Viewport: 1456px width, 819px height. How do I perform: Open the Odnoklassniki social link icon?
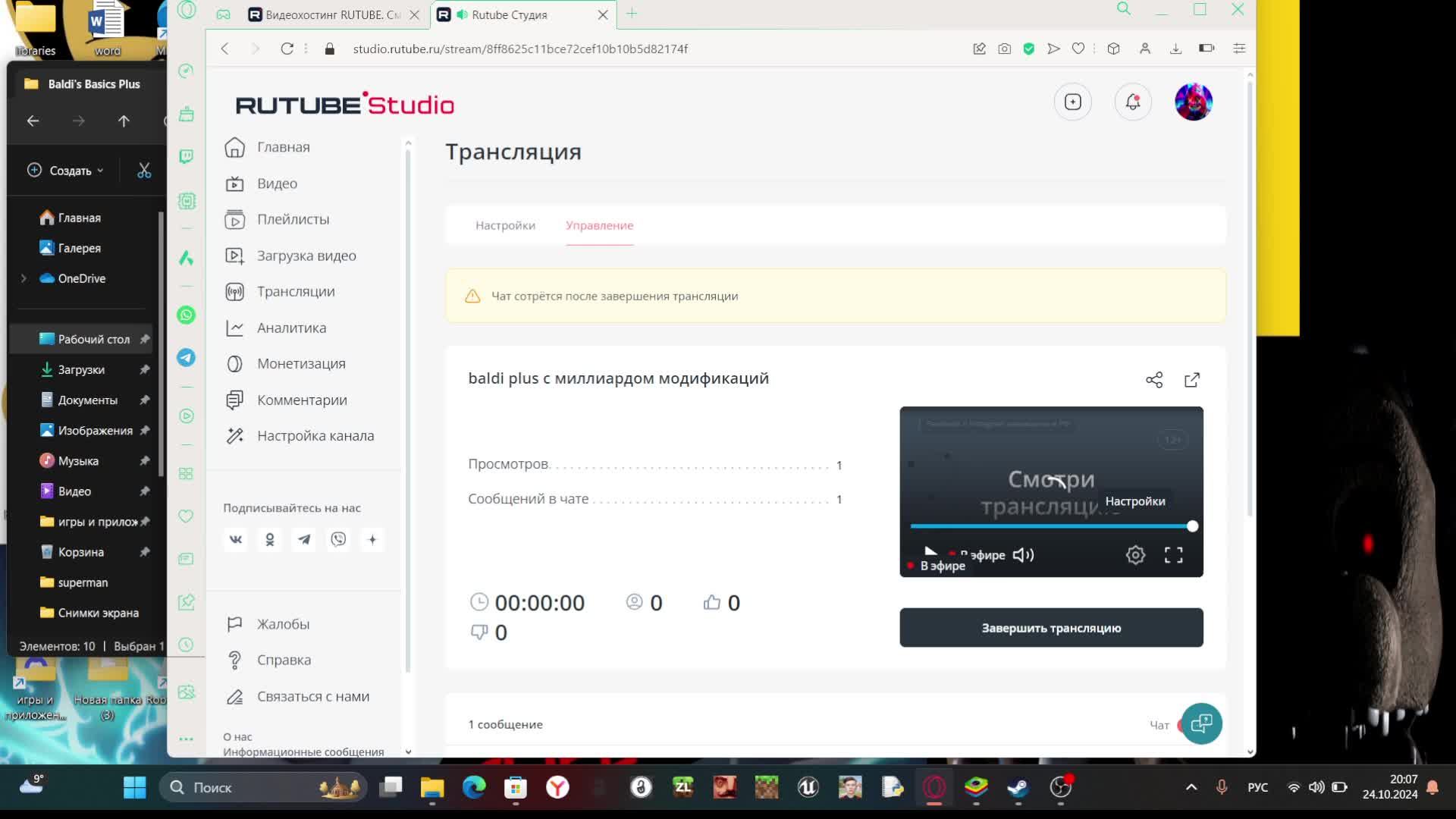270,539
